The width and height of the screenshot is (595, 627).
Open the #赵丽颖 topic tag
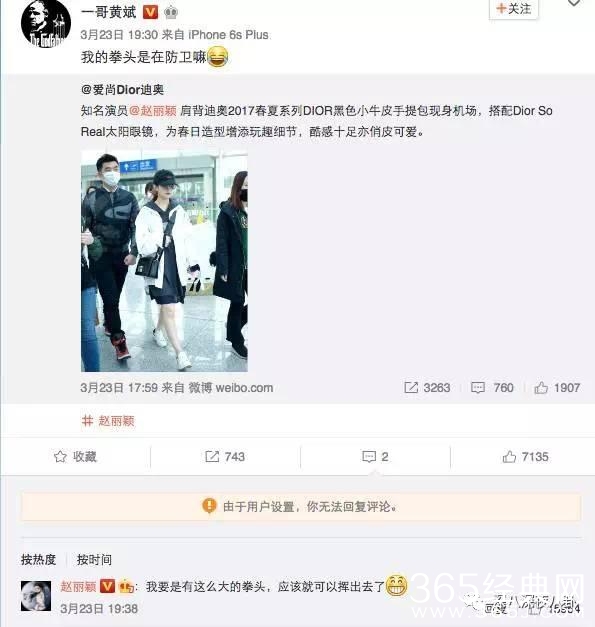(108, 421)
